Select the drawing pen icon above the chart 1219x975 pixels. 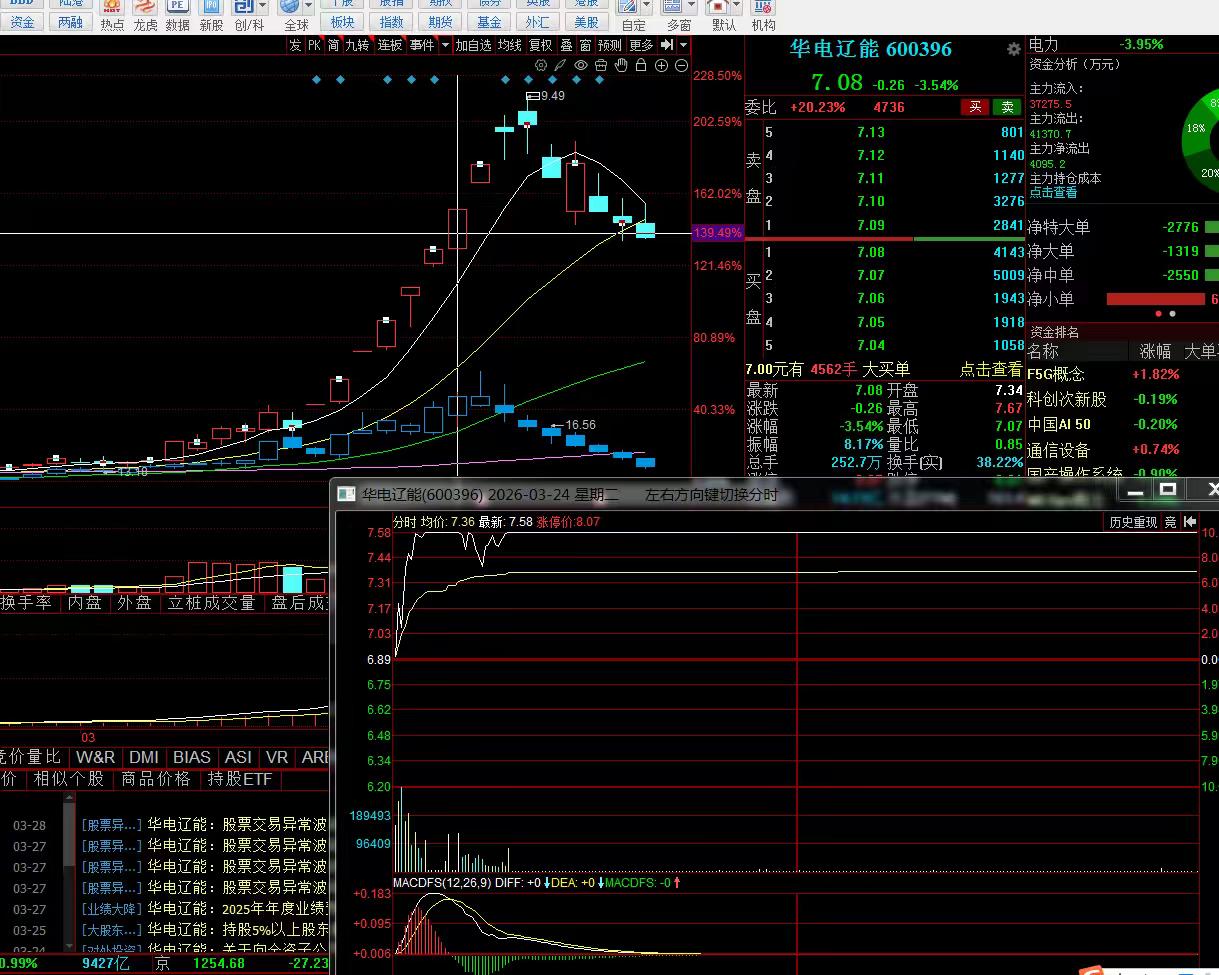(x=560, y=65)
